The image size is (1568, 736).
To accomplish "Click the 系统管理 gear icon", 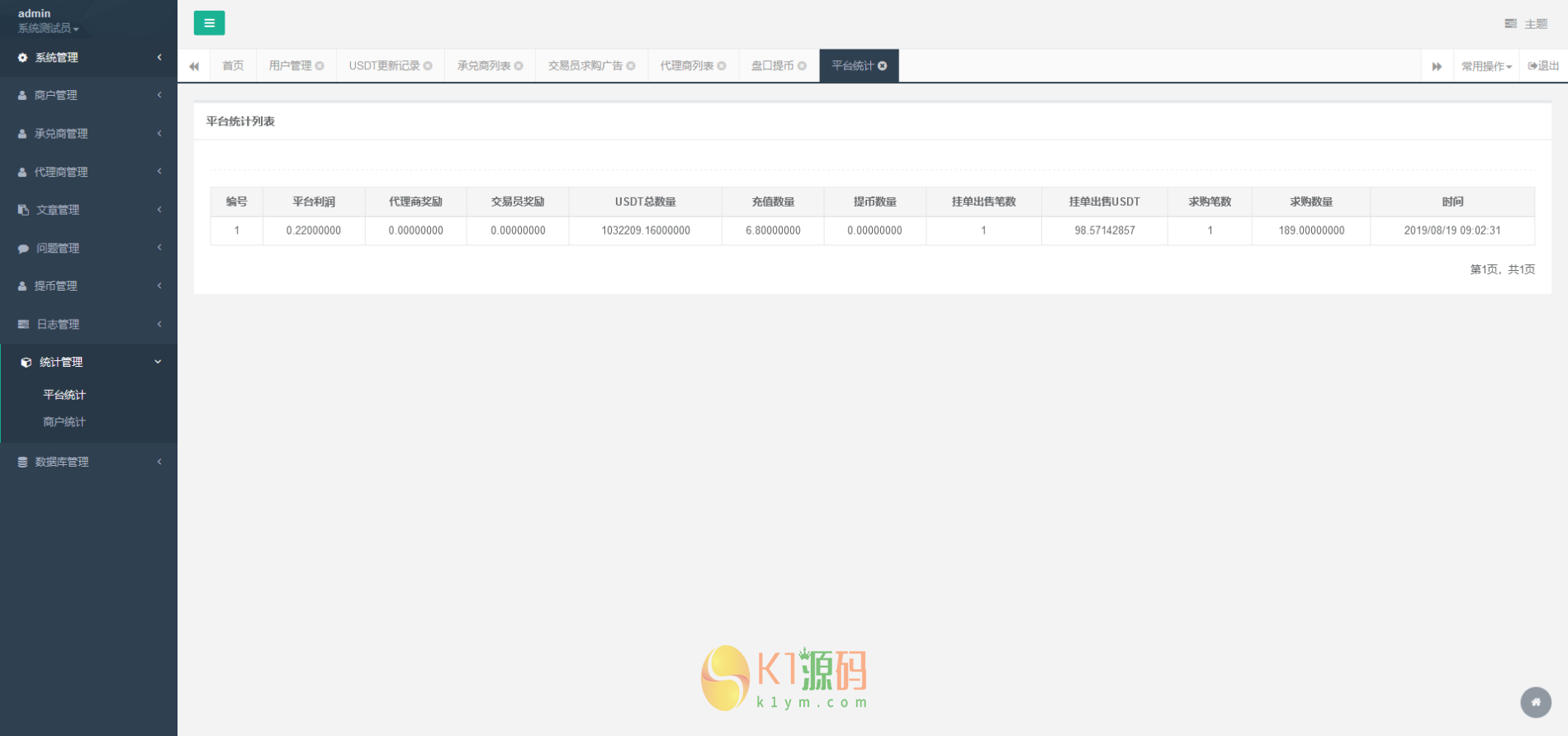I will click(x=22, y=58).
